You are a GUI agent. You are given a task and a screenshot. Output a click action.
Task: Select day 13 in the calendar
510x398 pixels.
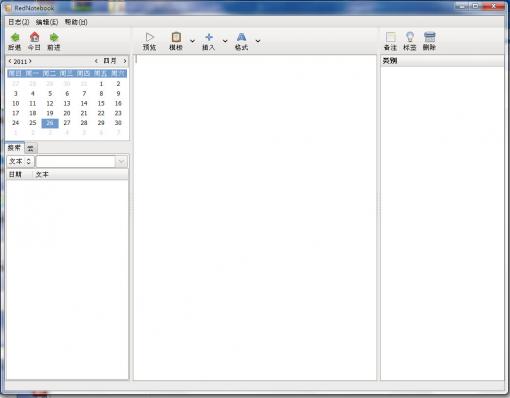[x=67, y=103]
